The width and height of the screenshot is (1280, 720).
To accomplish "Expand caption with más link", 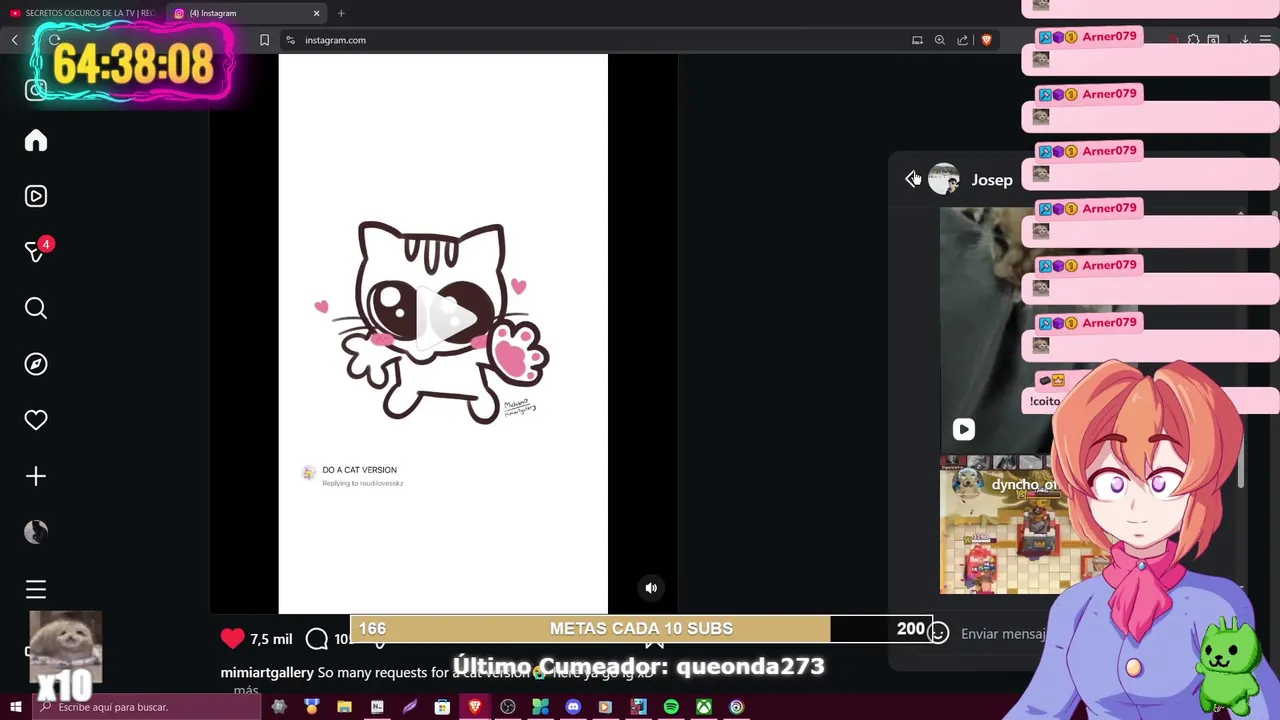I will click(246, 690).
